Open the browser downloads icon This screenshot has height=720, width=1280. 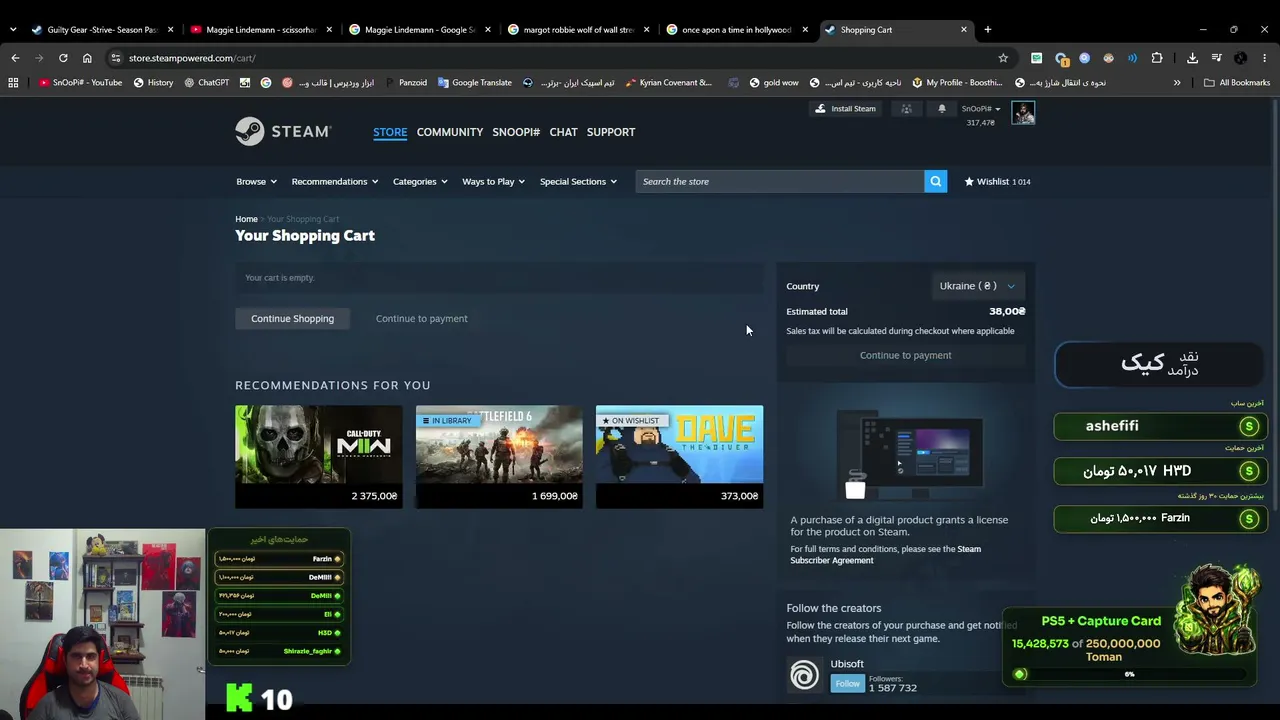click(x=1192, y=58)
